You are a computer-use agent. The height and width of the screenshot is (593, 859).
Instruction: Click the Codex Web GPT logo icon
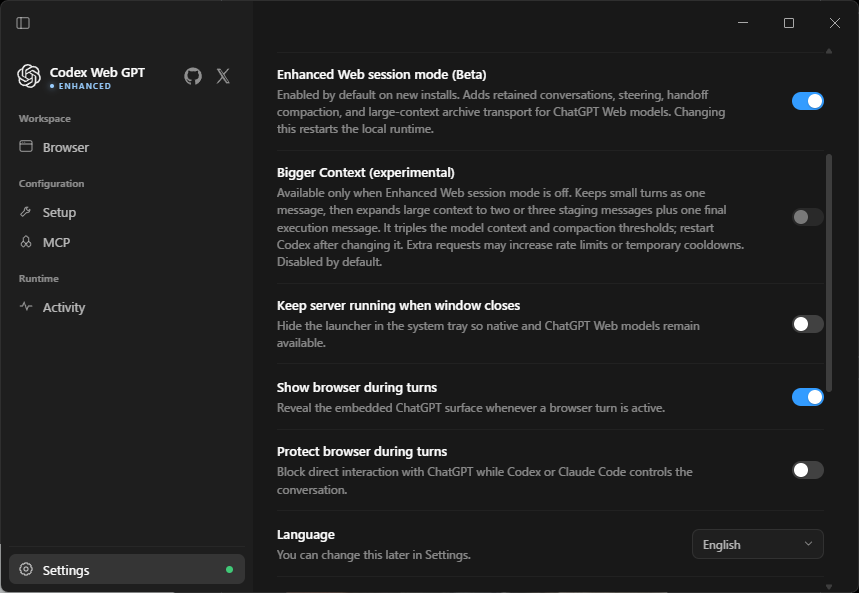29,76
